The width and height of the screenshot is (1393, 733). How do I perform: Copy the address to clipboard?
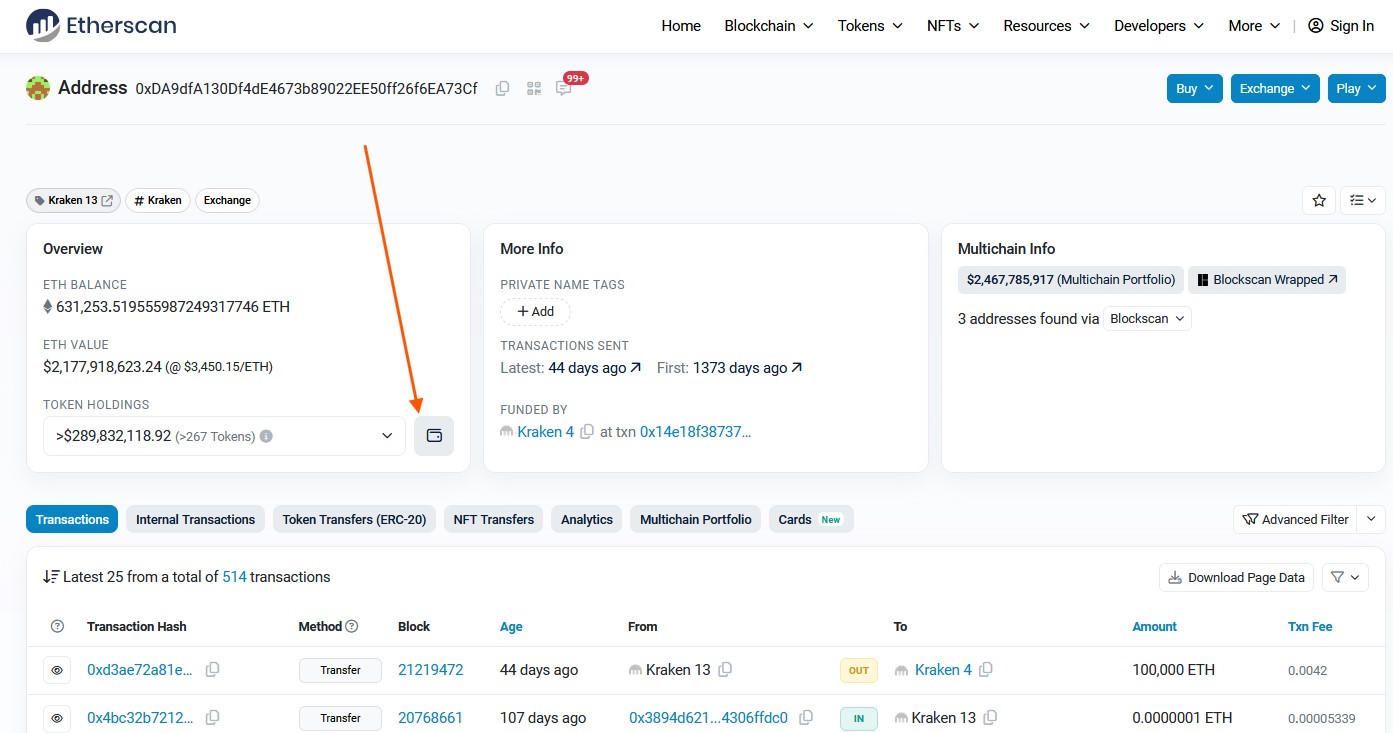(x=502, y=88)
